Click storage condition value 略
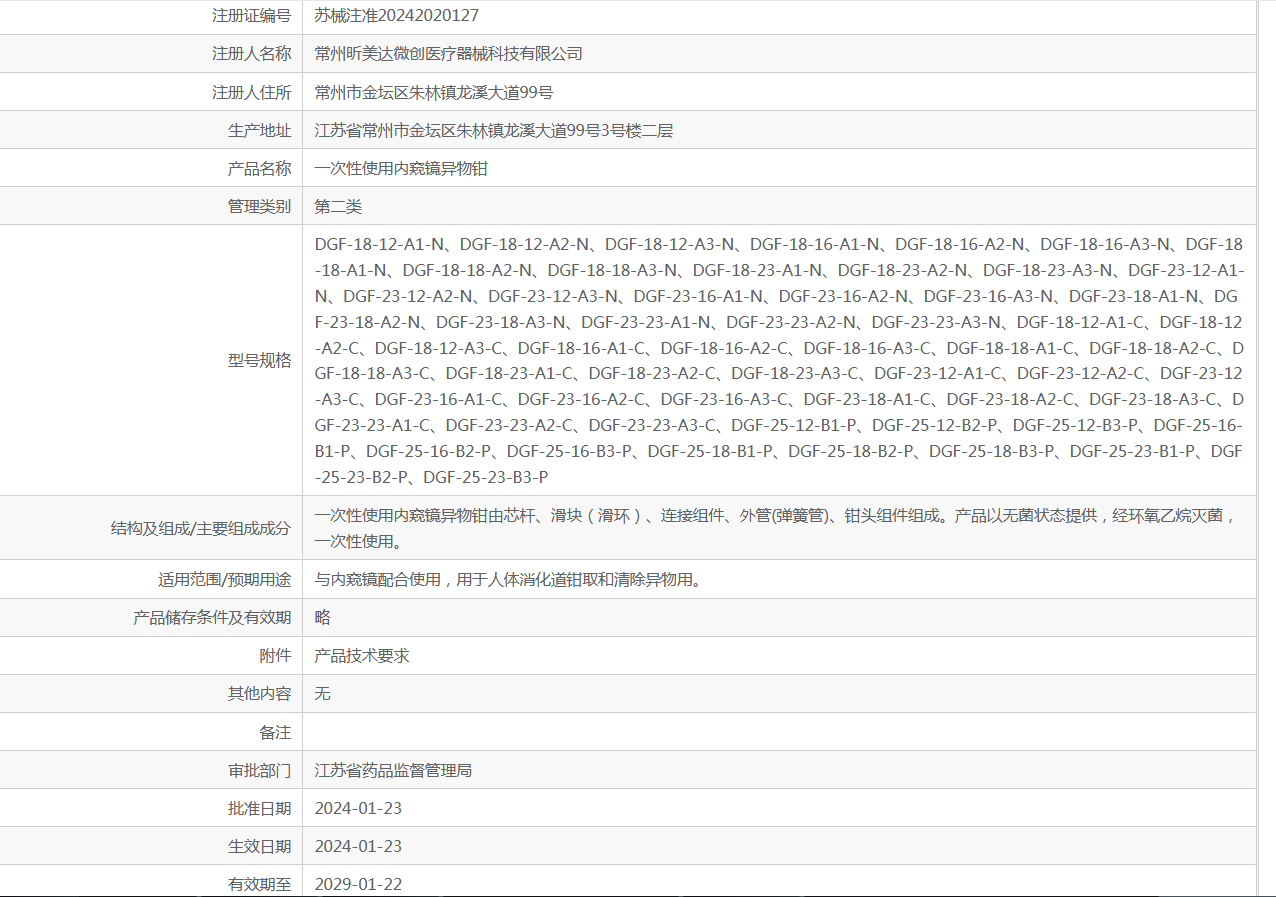Screen dimensions: 1276x897 pyautogui.click(x=322, y=617)
